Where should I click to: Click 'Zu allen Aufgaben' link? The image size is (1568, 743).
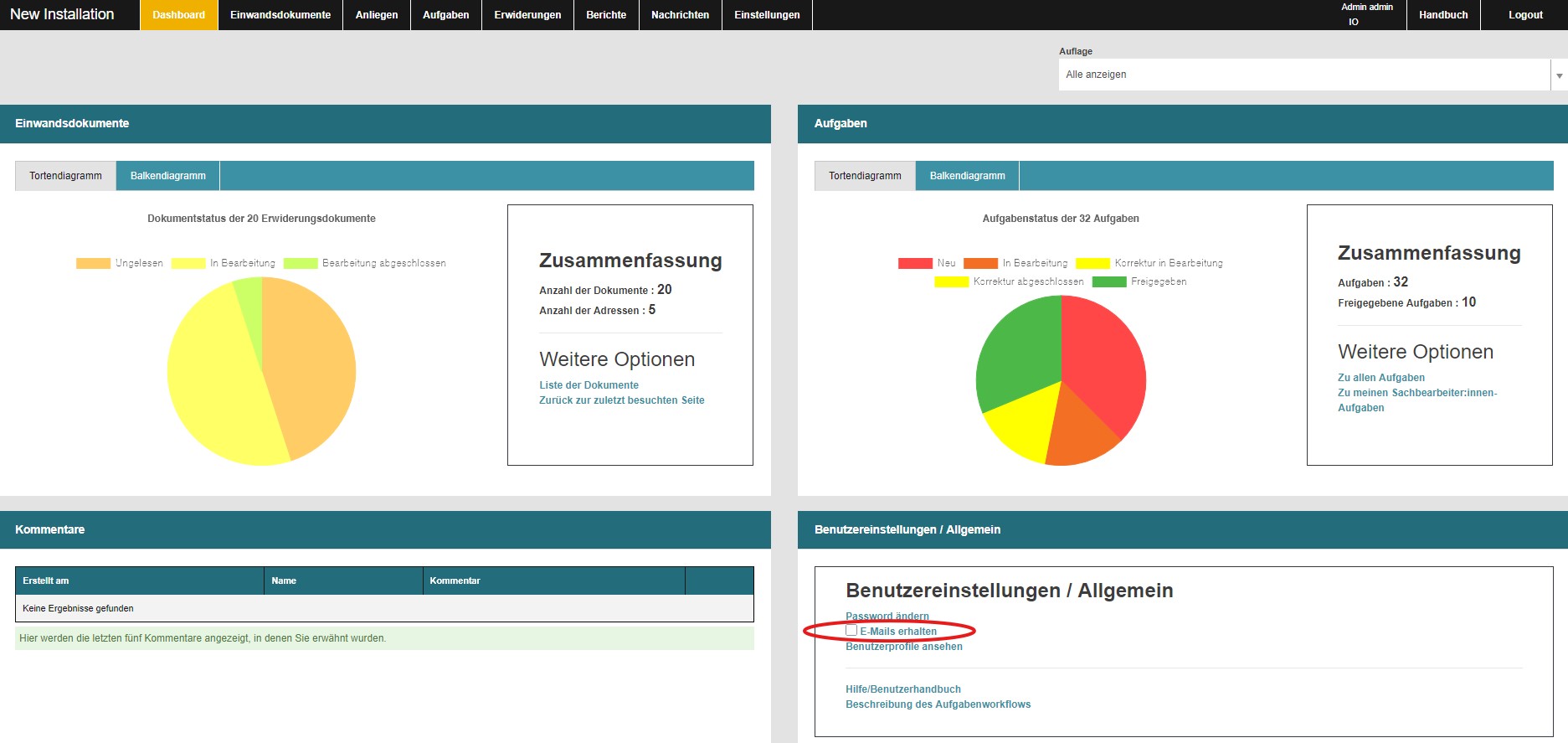click(x=1380, y=378)
